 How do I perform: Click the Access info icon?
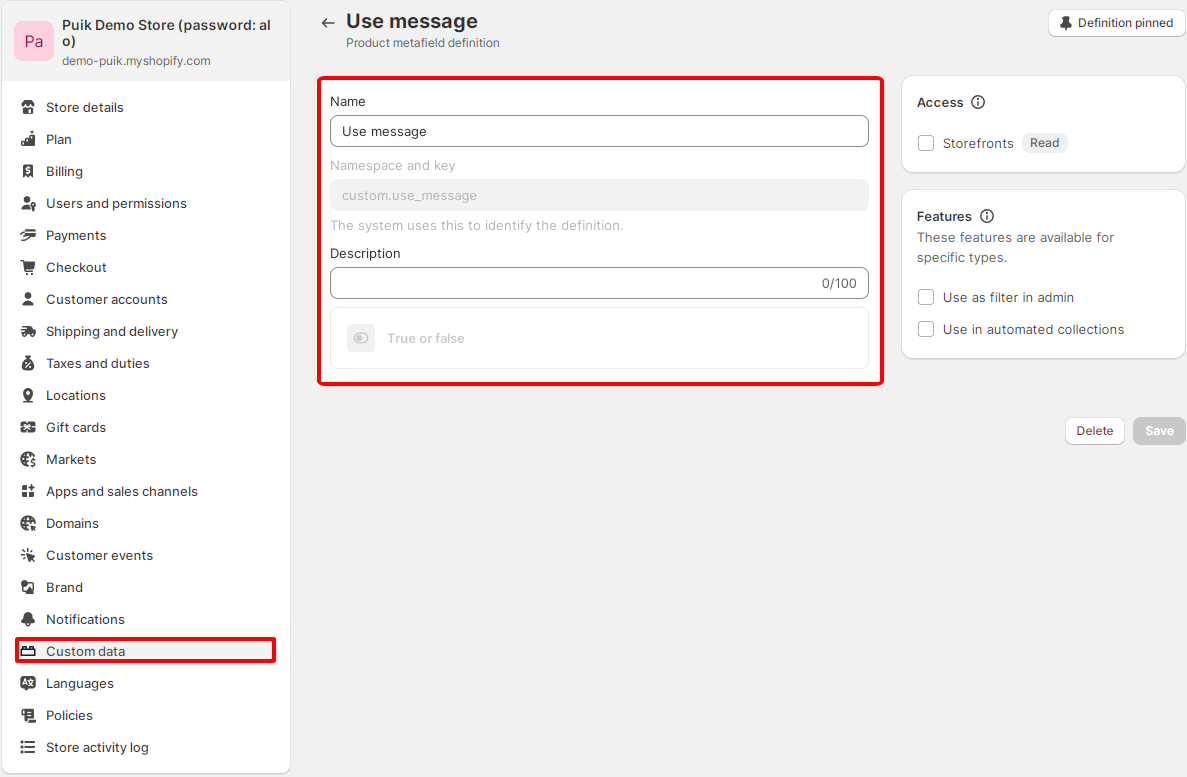click(978, 102)
